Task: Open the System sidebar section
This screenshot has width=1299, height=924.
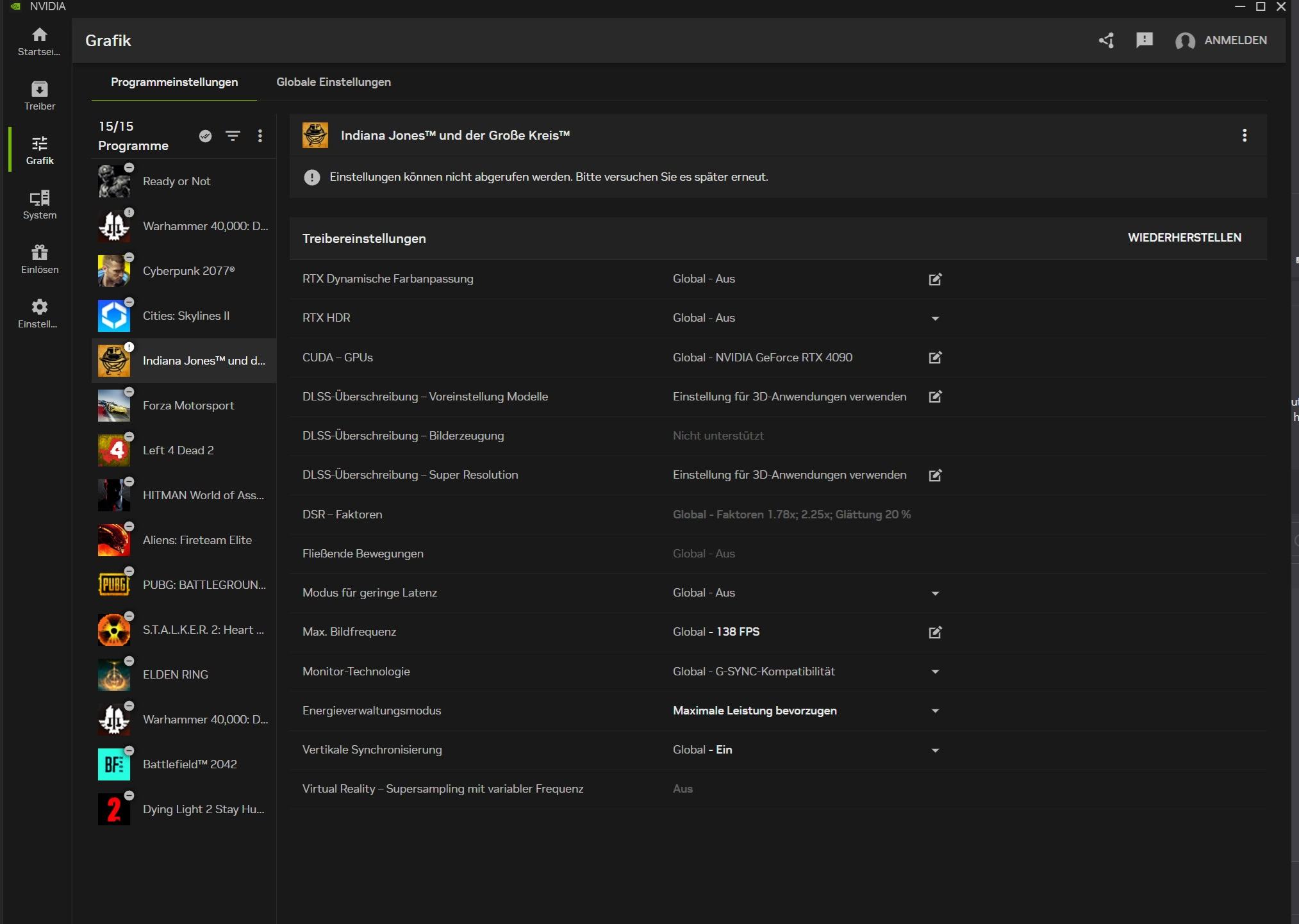Action: pos(39,204)
